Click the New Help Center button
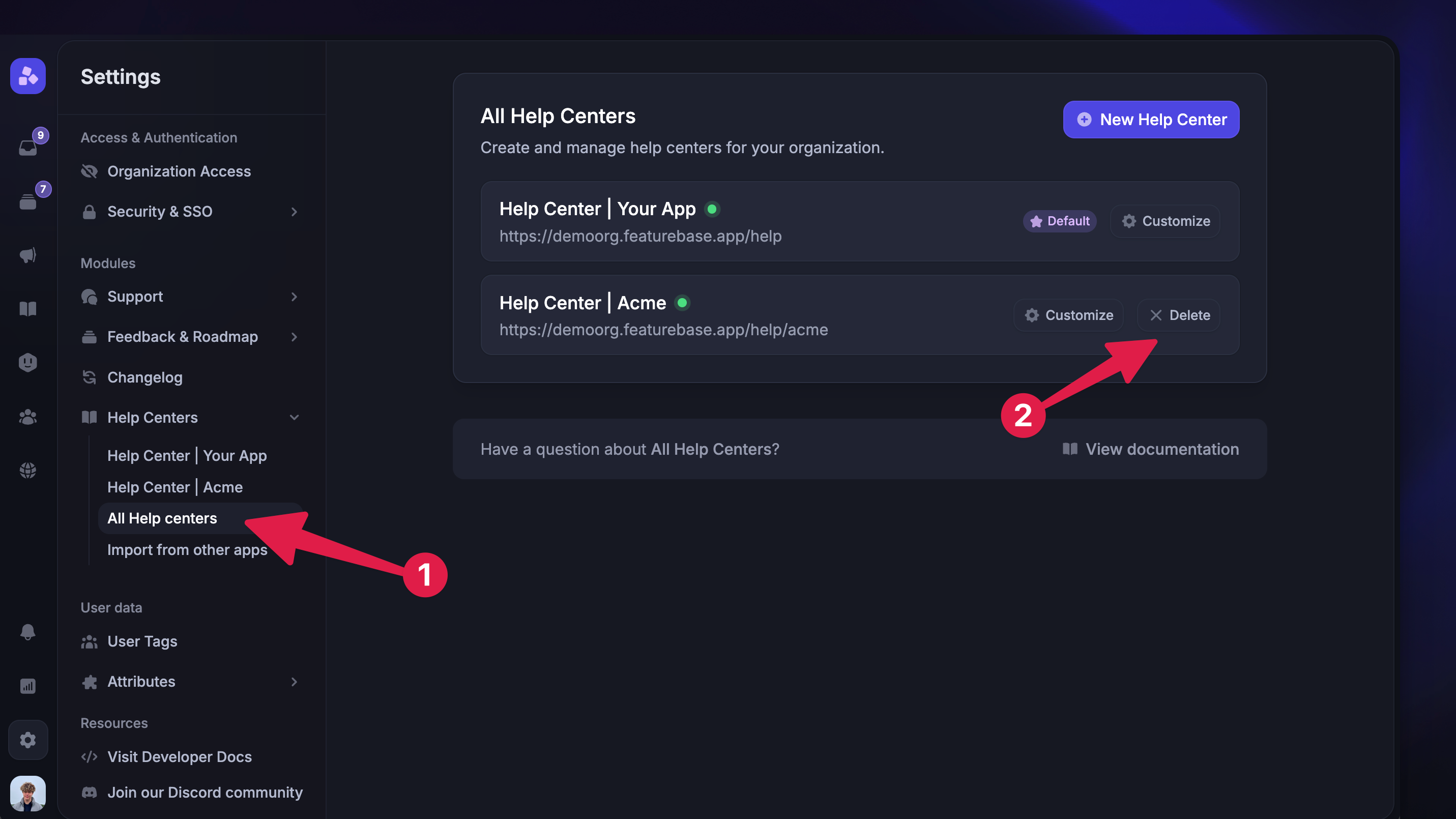 (1151, 119)
